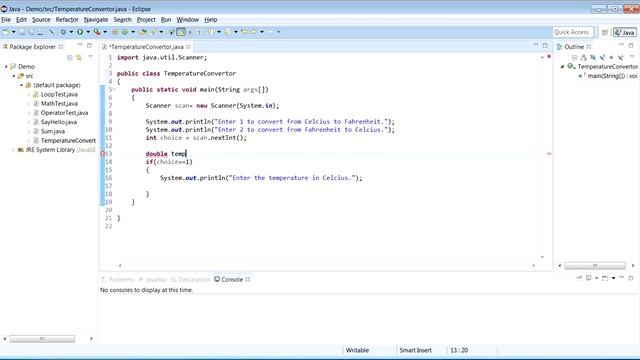Toggle Hide Non-Public Members in Outline
This screenshot has height=360, width=640.
(x=611, y=58)
